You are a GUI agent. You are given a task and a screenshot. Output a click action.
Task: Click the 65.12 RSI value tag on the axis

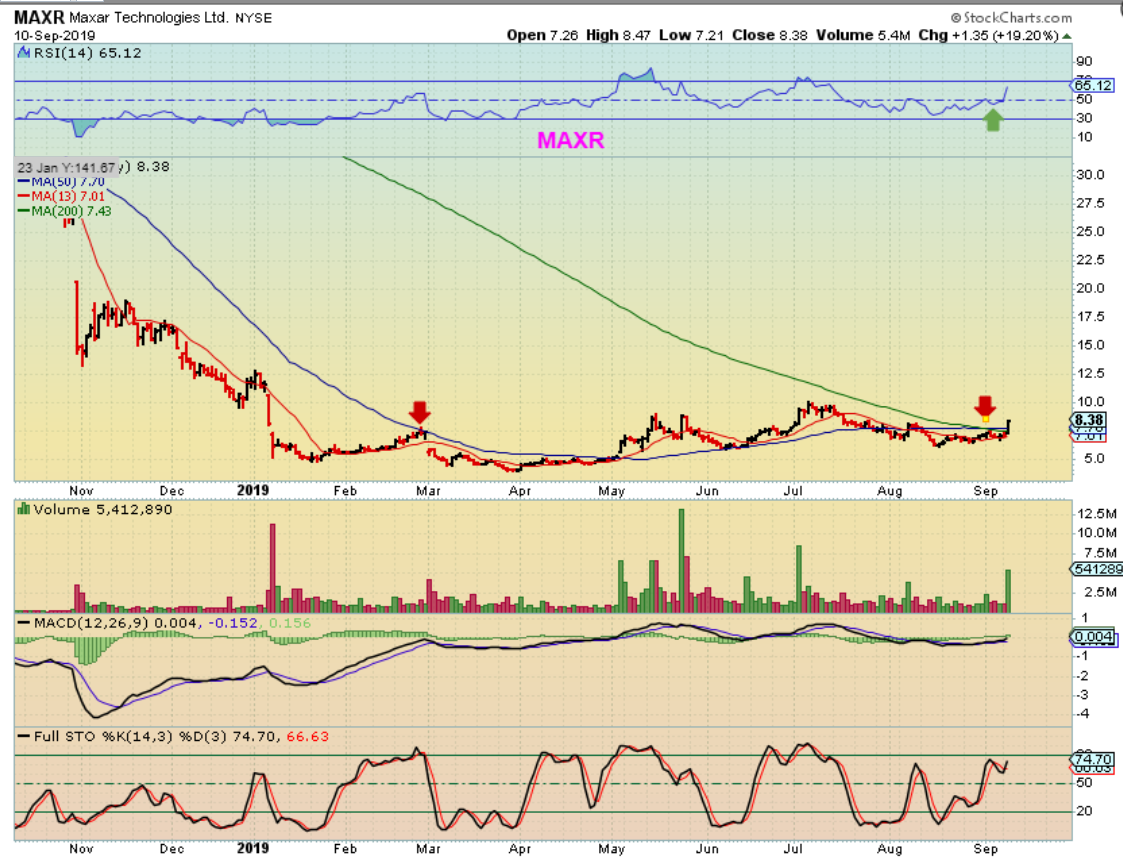point(1093,85)
